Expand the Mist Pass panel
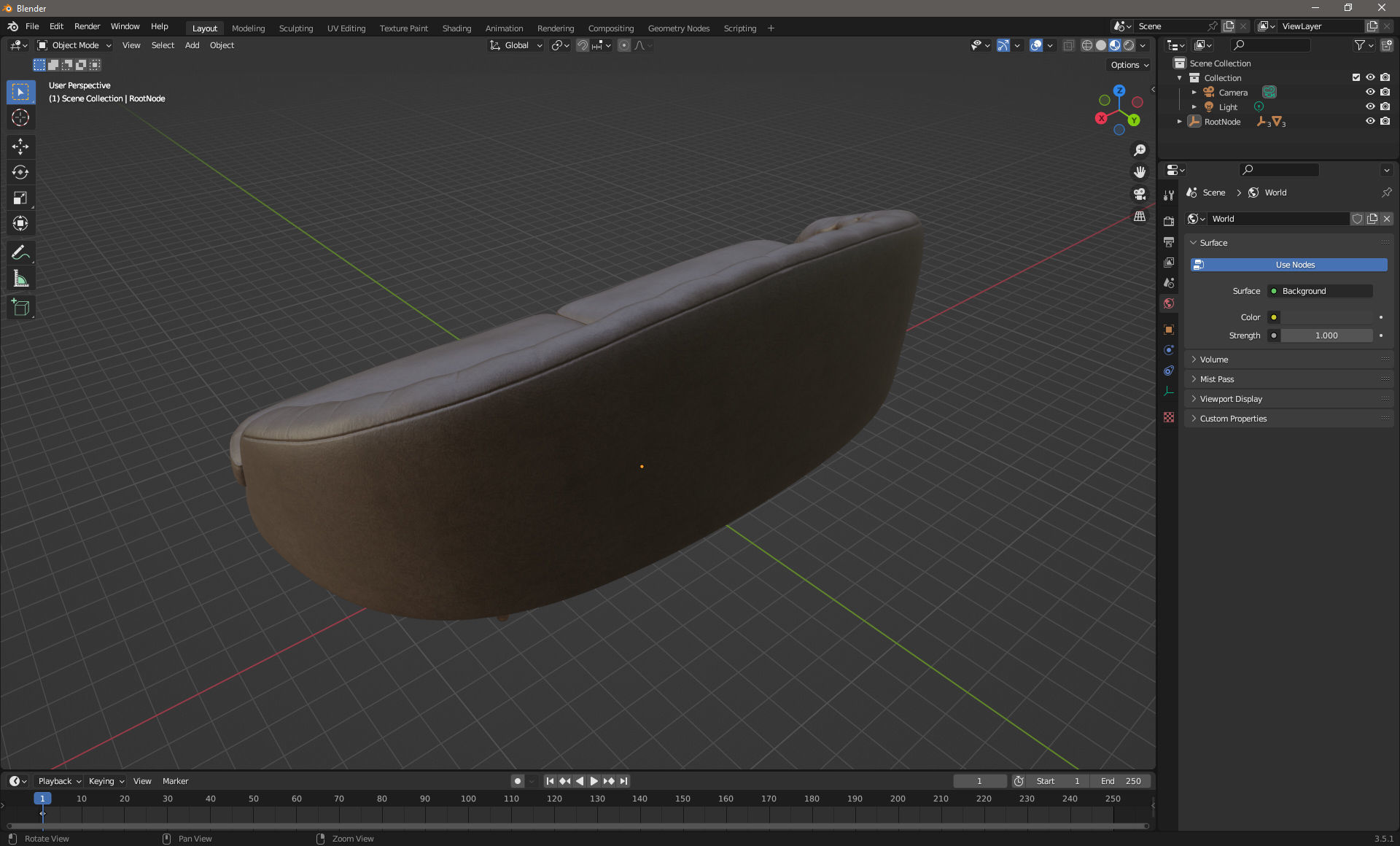This screenshot has width=1400, height=846. [x=1288, y=379]
